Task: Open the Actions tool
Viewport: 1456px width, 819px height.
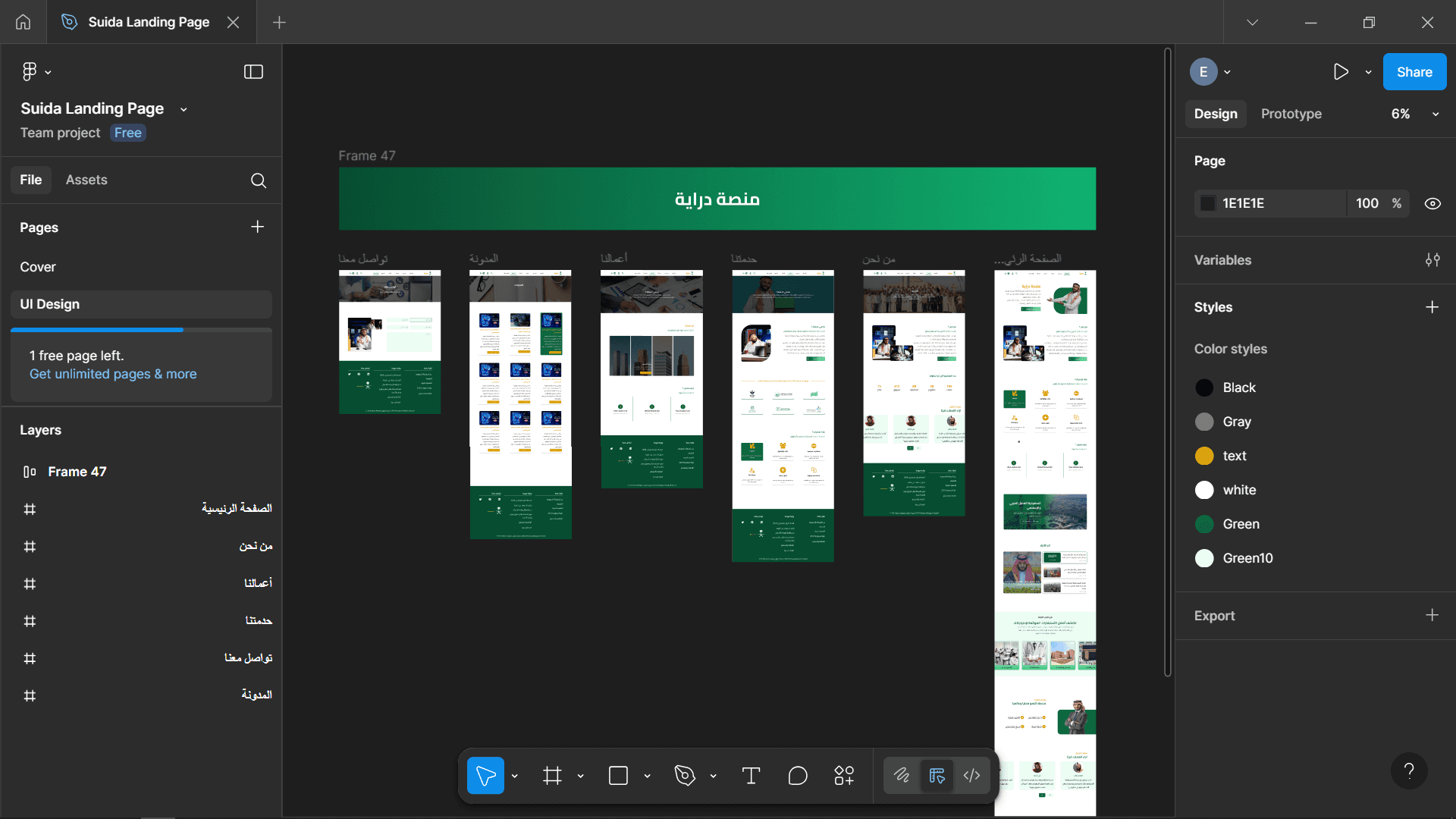Action: point(844,776)
